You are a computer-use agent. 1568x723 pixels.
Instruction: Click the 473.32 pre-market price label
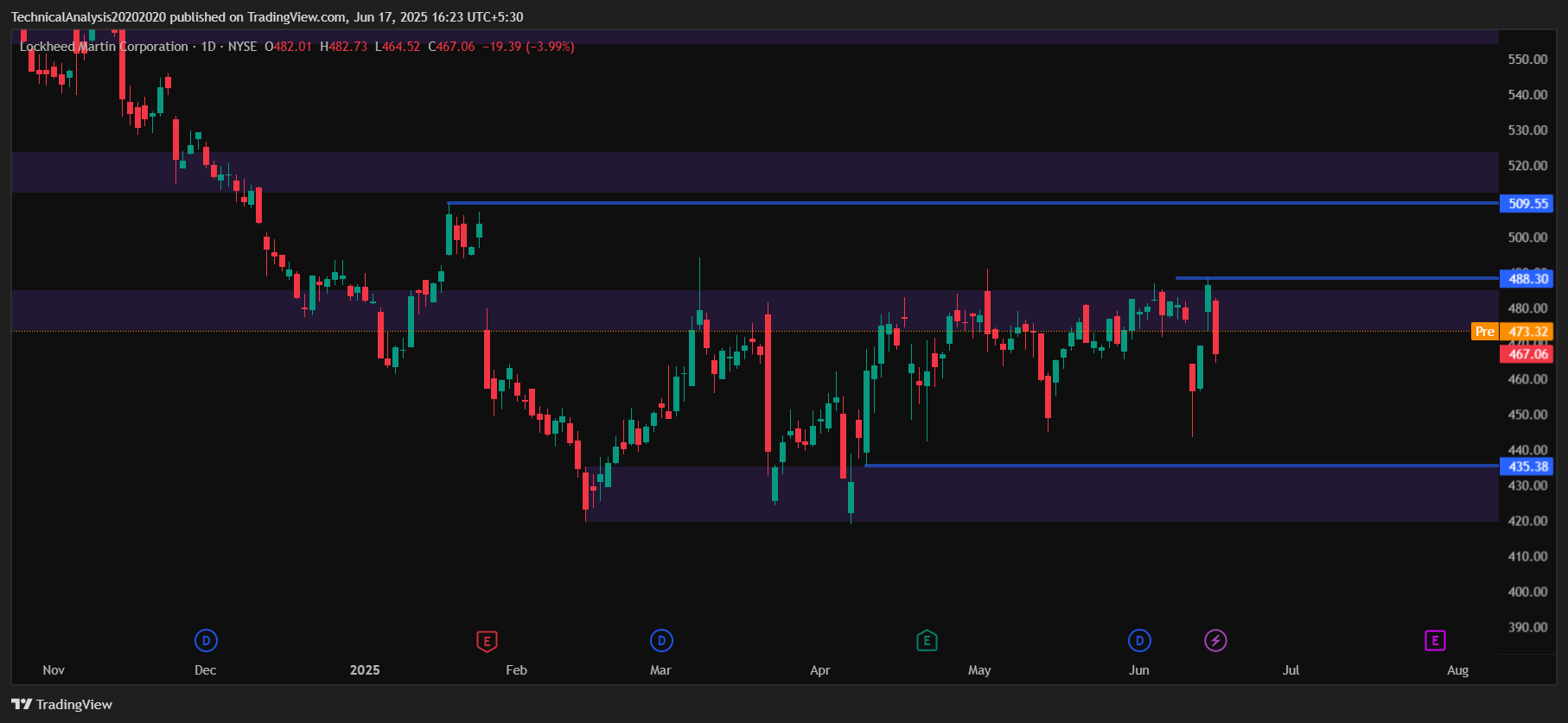click(1527, 332)
